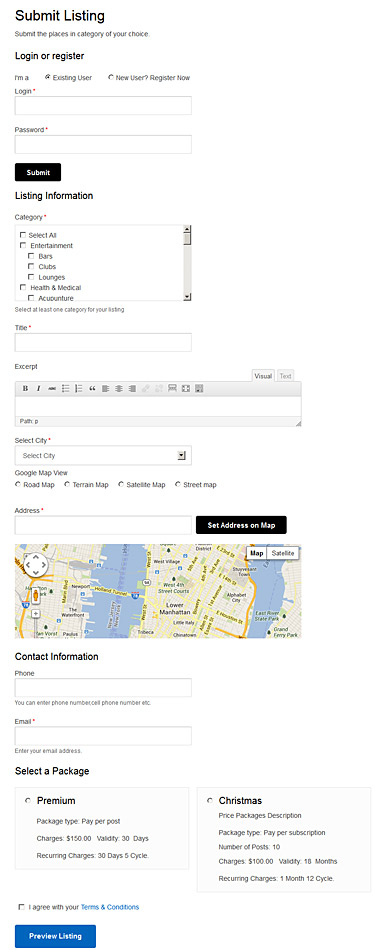Viewport: 375px width, 950px height.
Task: Switch to the Text editor tab
Action: (285, 376)
